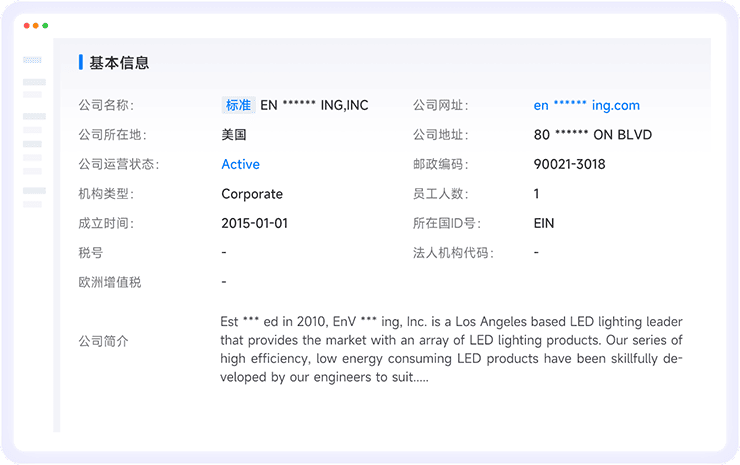The image size is (740, 465).
Task: Click the 标准 tag beside company name
Action: pyautogui.click(x=238, y=105)
